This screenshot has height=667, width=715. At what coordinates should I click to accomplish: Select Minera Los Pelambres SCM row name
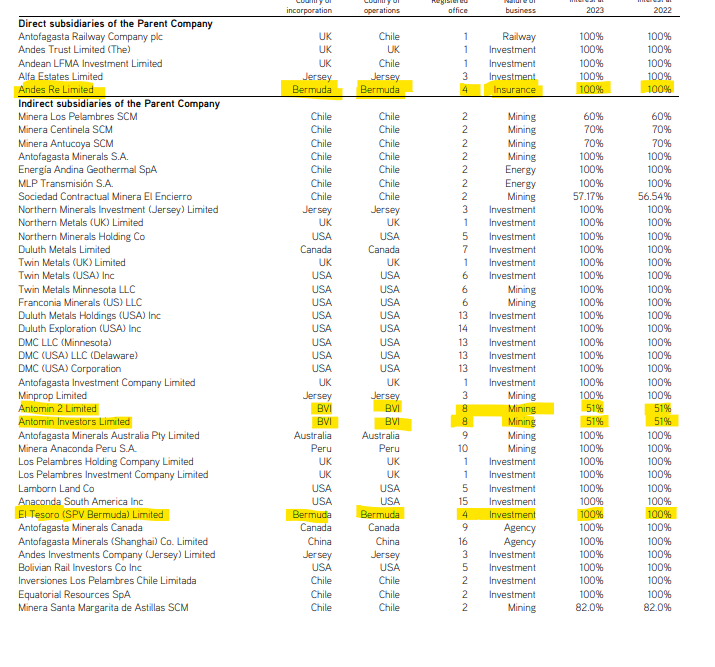click(78, 117)
